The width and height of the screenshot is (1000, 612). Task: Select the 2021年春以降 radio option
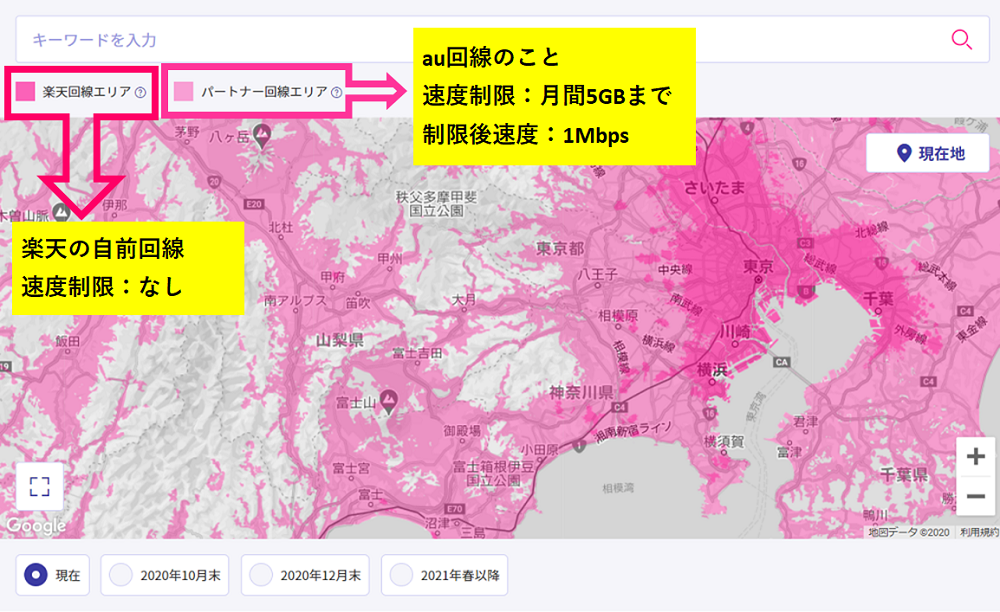[x=445, y=575]
